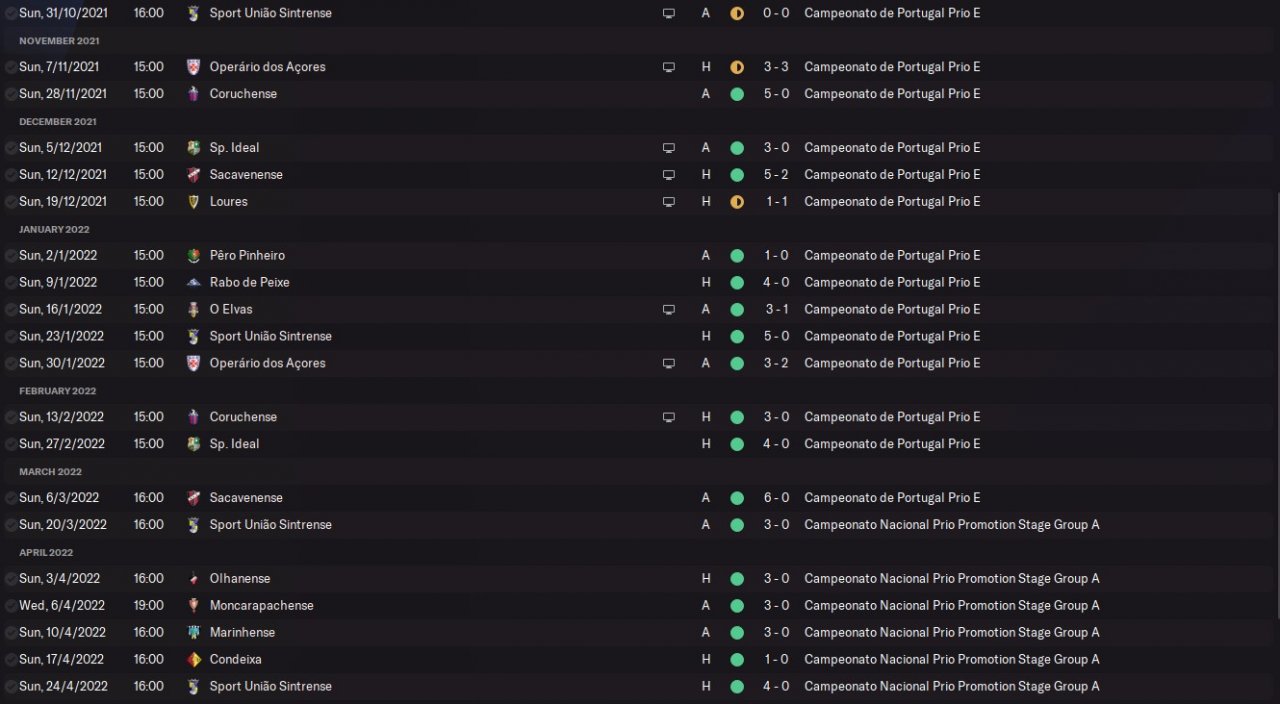Click the Rabo de Peixe club badge

[x=194, y=282]
